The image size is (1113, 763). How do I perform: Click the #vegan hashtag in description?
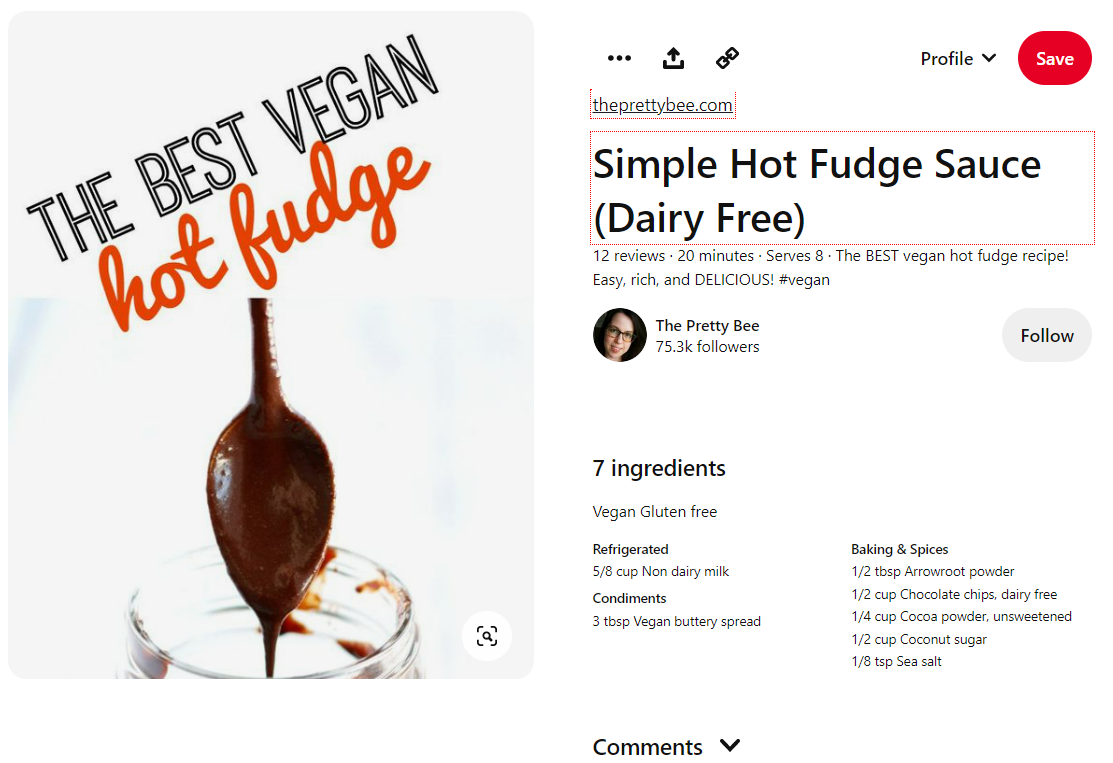(x=804, y=280)
